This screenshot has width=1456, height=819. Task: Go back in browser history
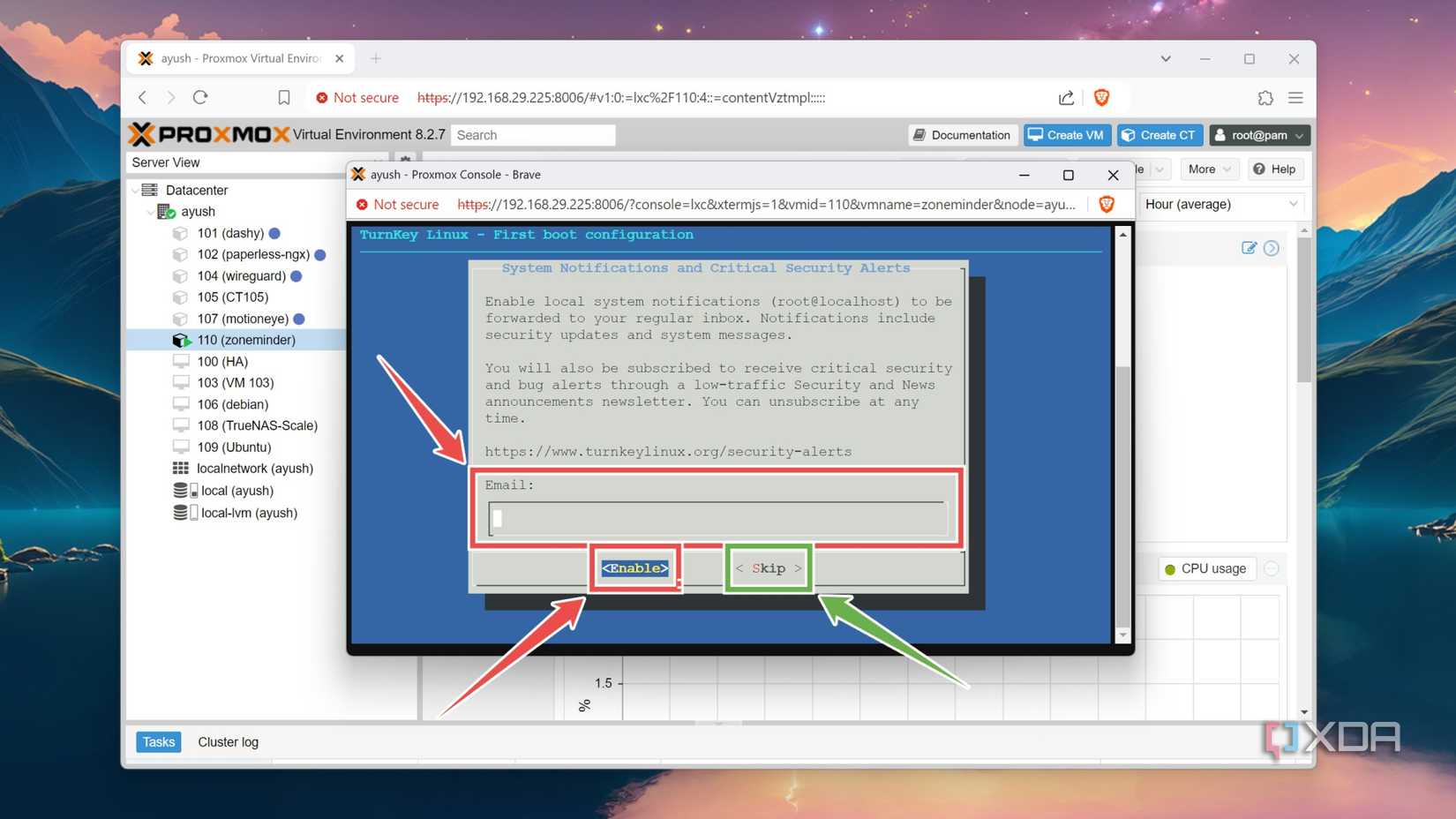pos(142,97)
